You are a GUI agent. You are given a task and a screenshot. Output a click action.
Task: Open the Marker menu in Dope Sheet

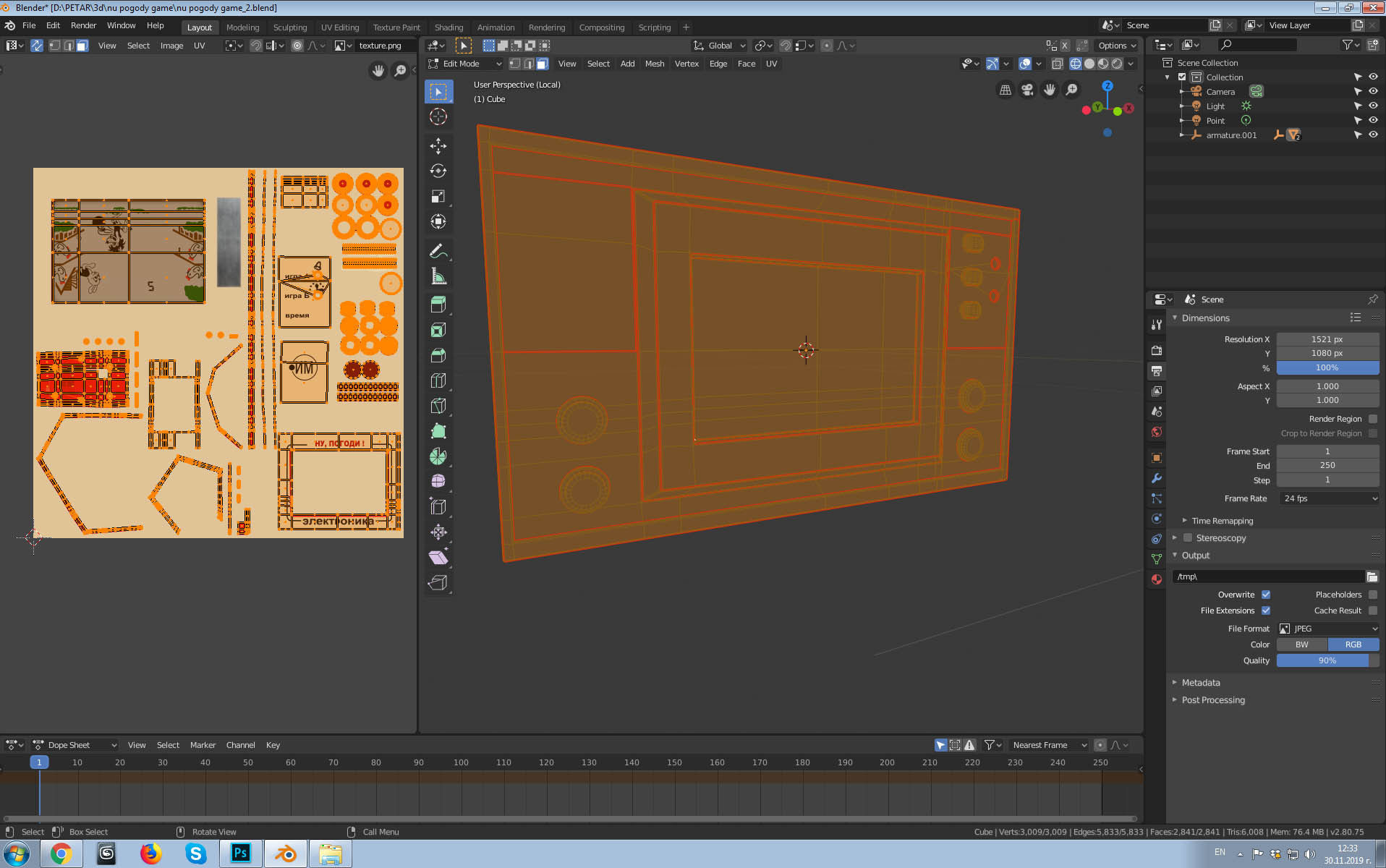pos(203,745)
